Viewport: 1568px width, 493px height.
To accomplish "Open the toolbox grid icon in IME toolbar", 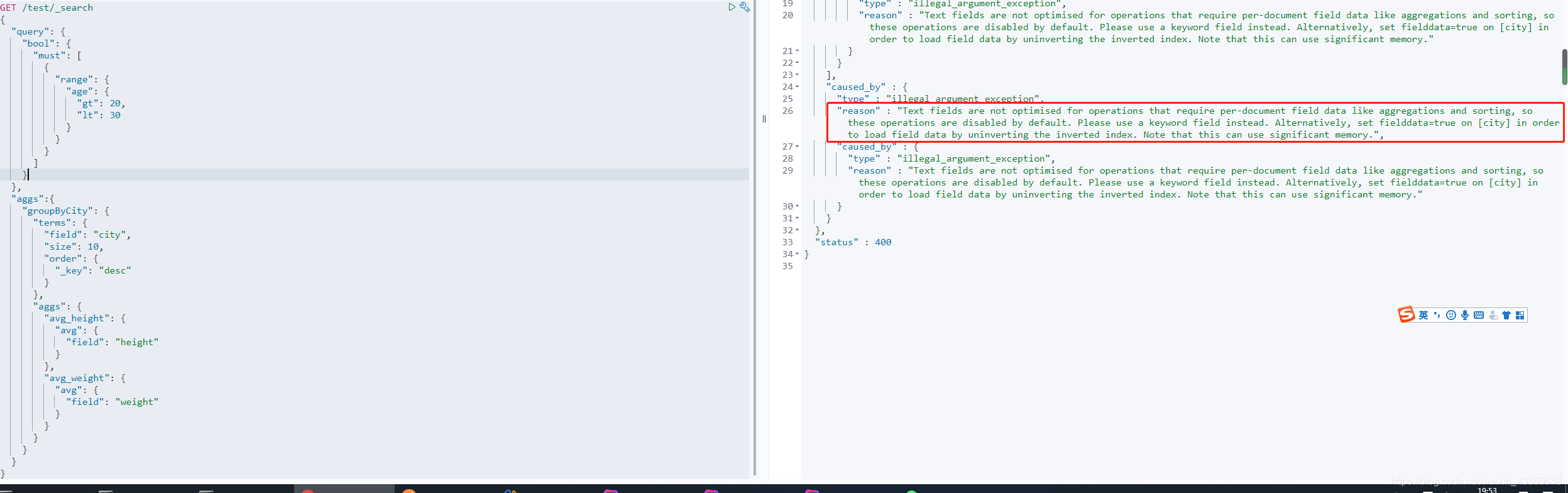I will pos(1520,315).
